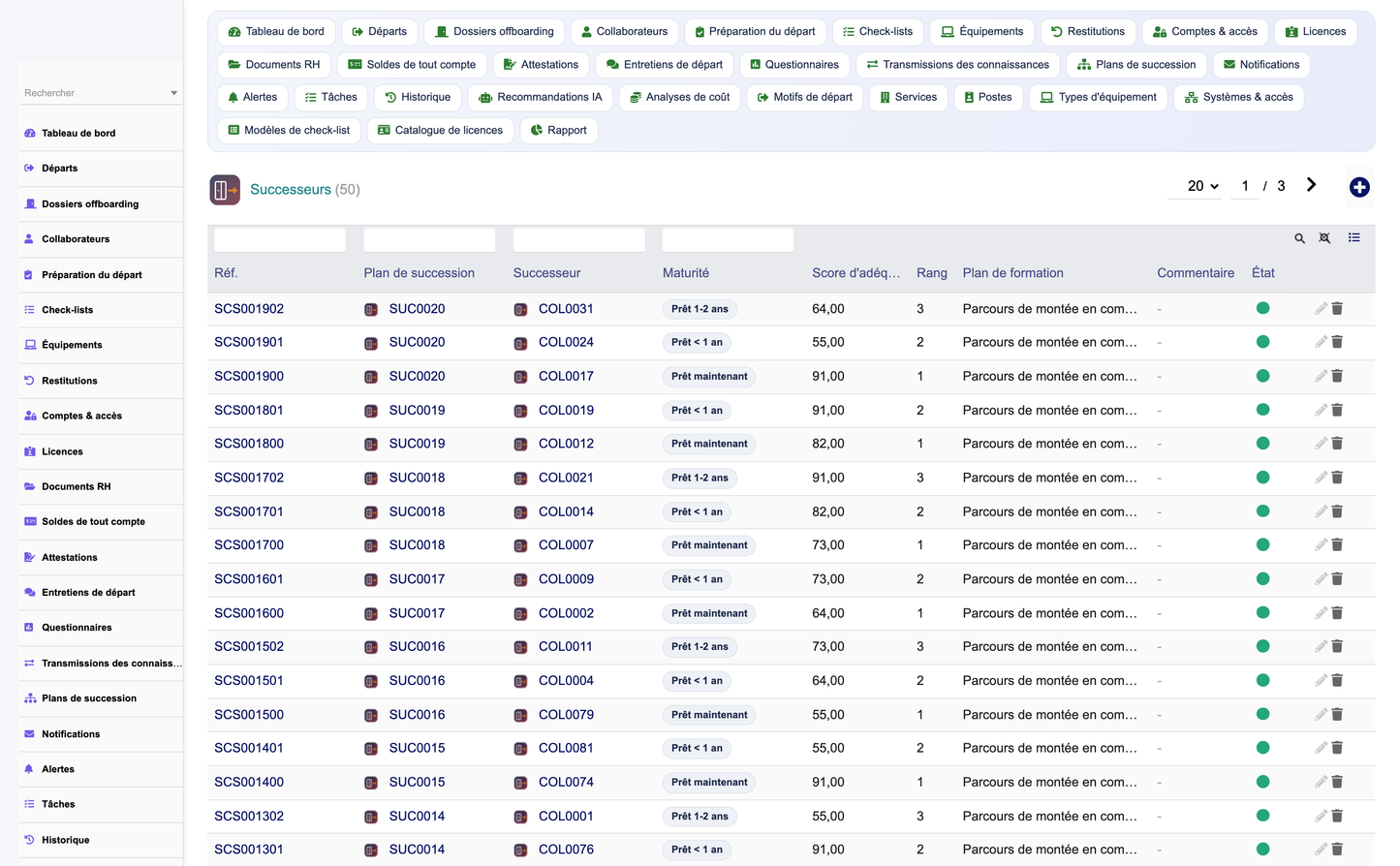Screen dimensions: 1400x866
Task: Open Recommandations IA tab
Action: click(x=541, y=98)
